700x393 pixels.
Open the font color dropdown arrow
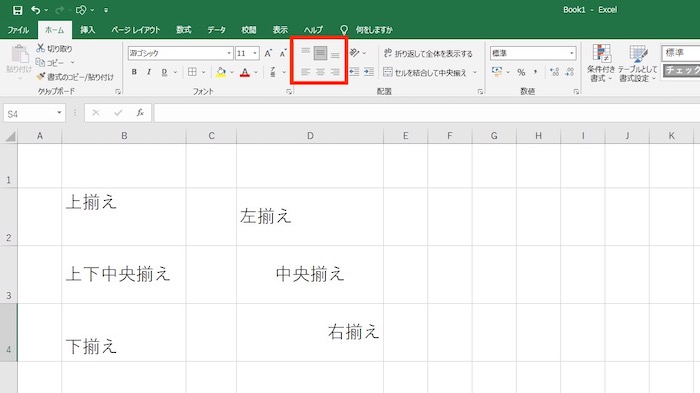(x=256, y=72)
